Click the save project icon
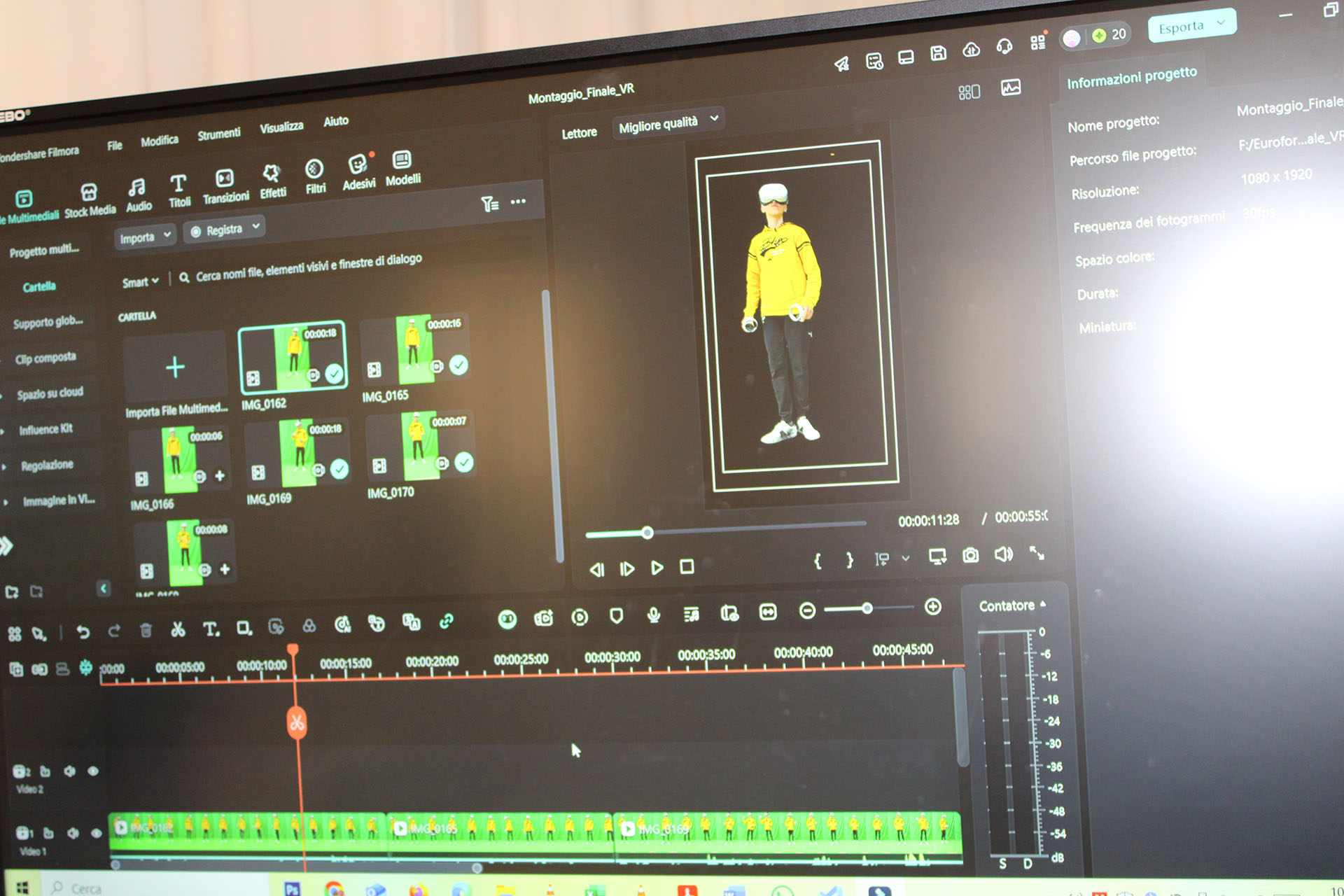Image resolution: width=1344 pixels, height=896 pixels. tap(938, 52)
